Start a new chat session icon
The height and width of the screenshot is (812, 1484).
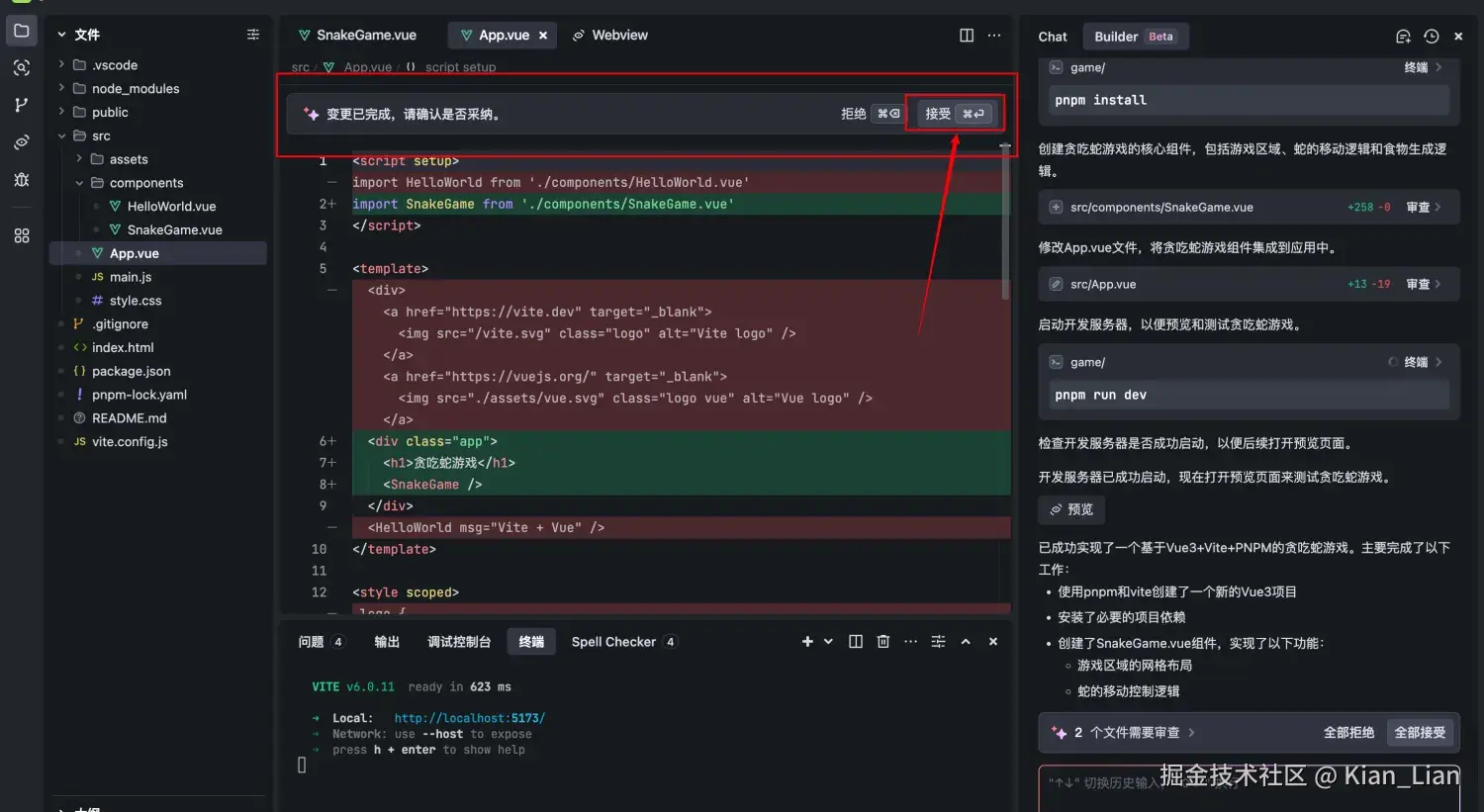tap(1403, 37)
